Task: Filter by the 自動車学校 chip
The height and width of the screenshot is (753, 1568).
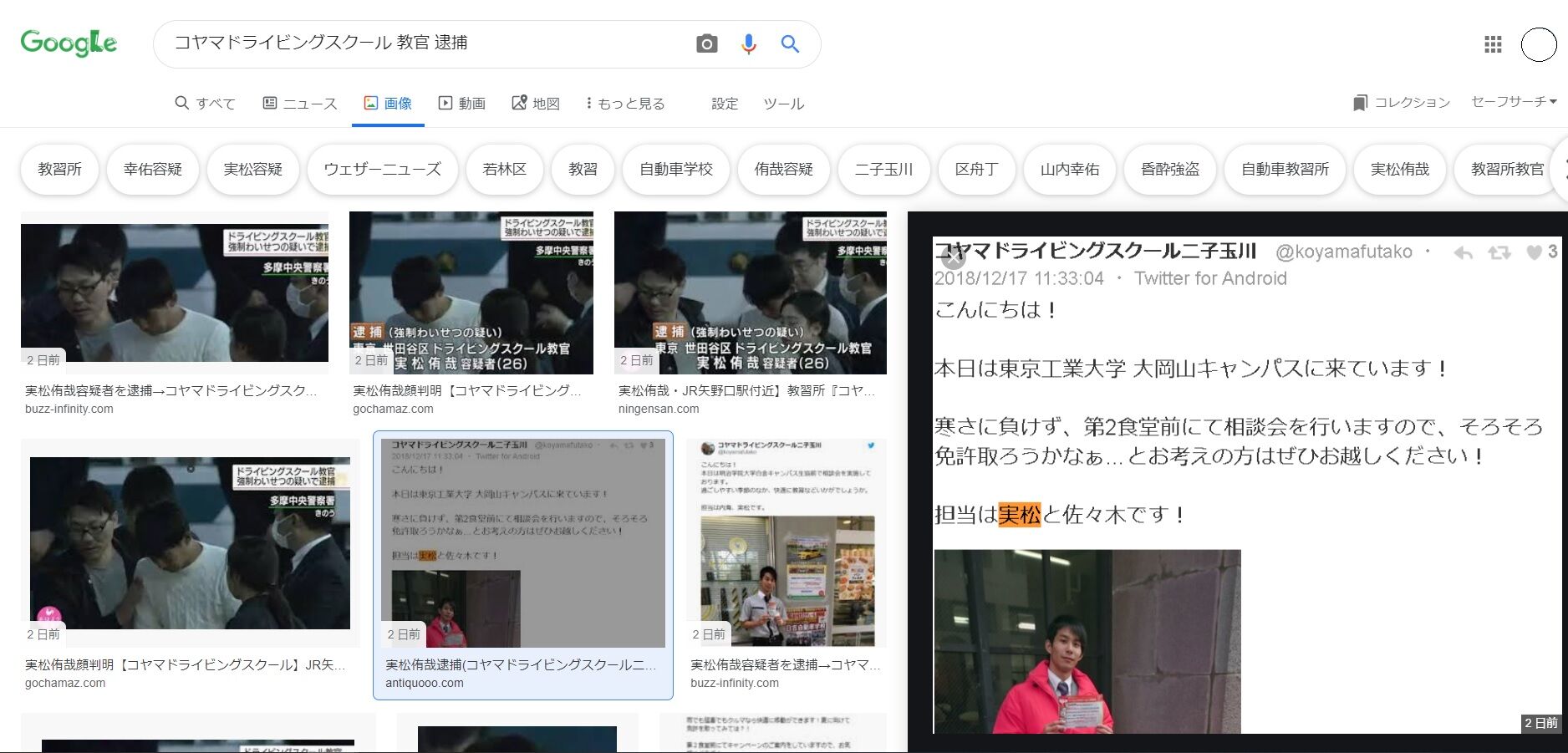Action: [x=675, y=170]
